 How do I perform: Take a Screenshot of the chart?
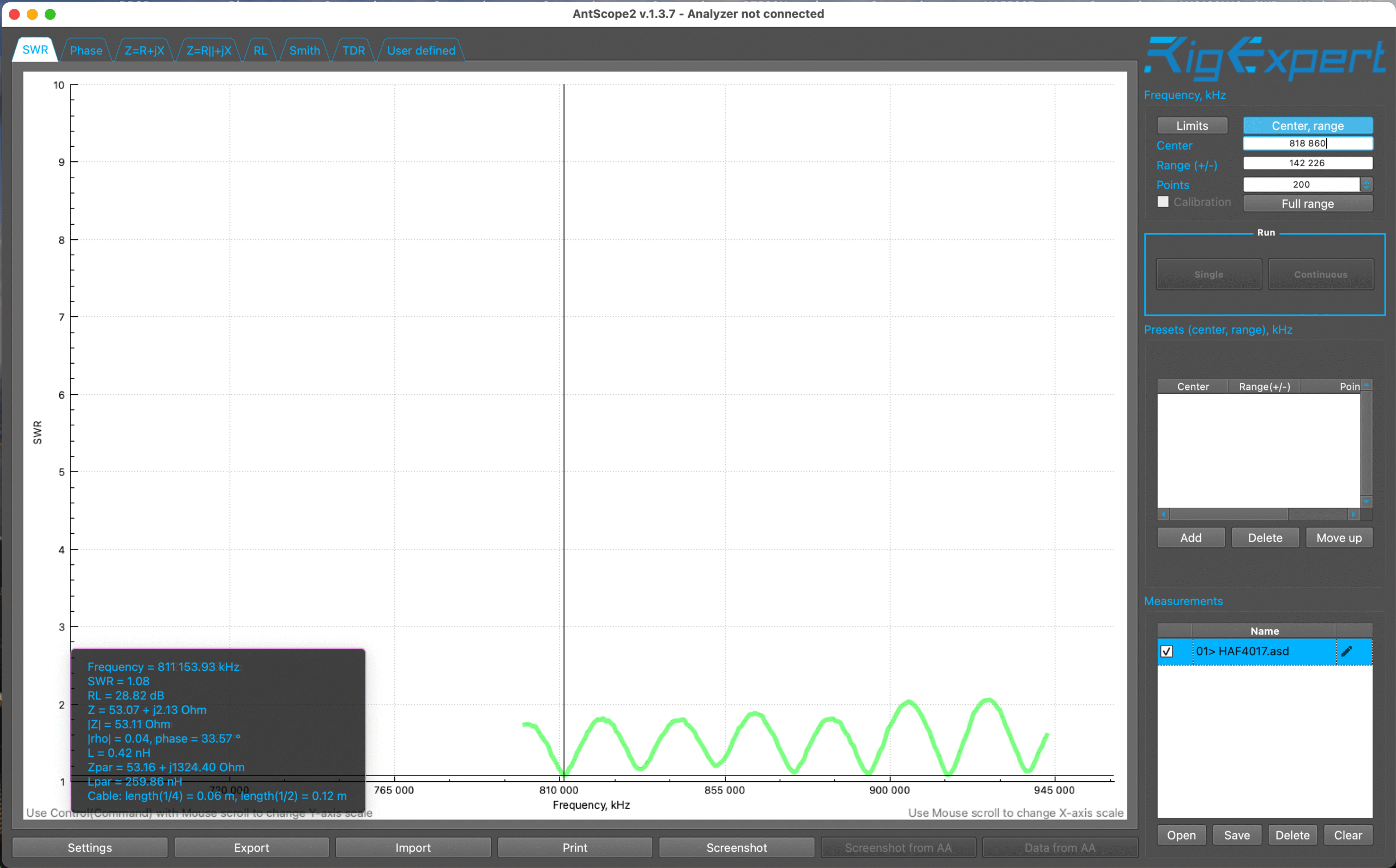737,847
